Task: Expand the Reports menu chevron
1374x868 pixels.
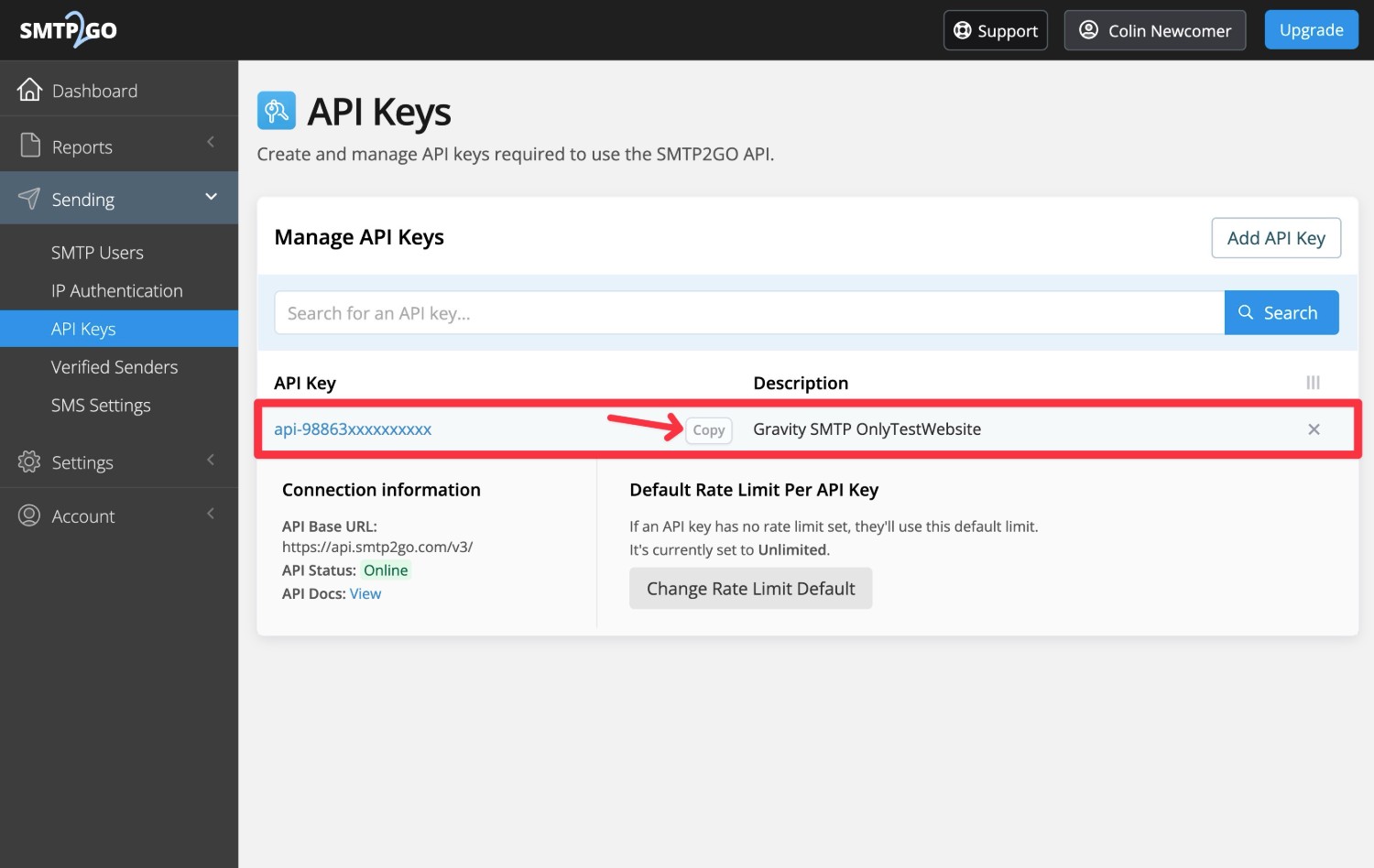Action: tap(211, 142)
